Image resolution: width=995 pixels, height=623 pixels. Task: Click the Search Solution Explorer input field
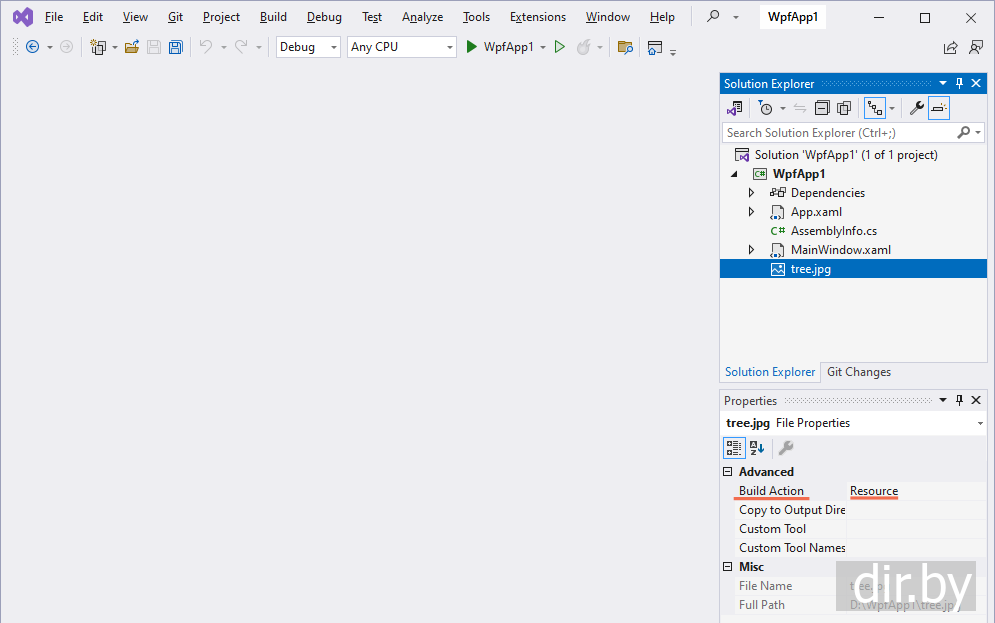(x=838, y=132)
